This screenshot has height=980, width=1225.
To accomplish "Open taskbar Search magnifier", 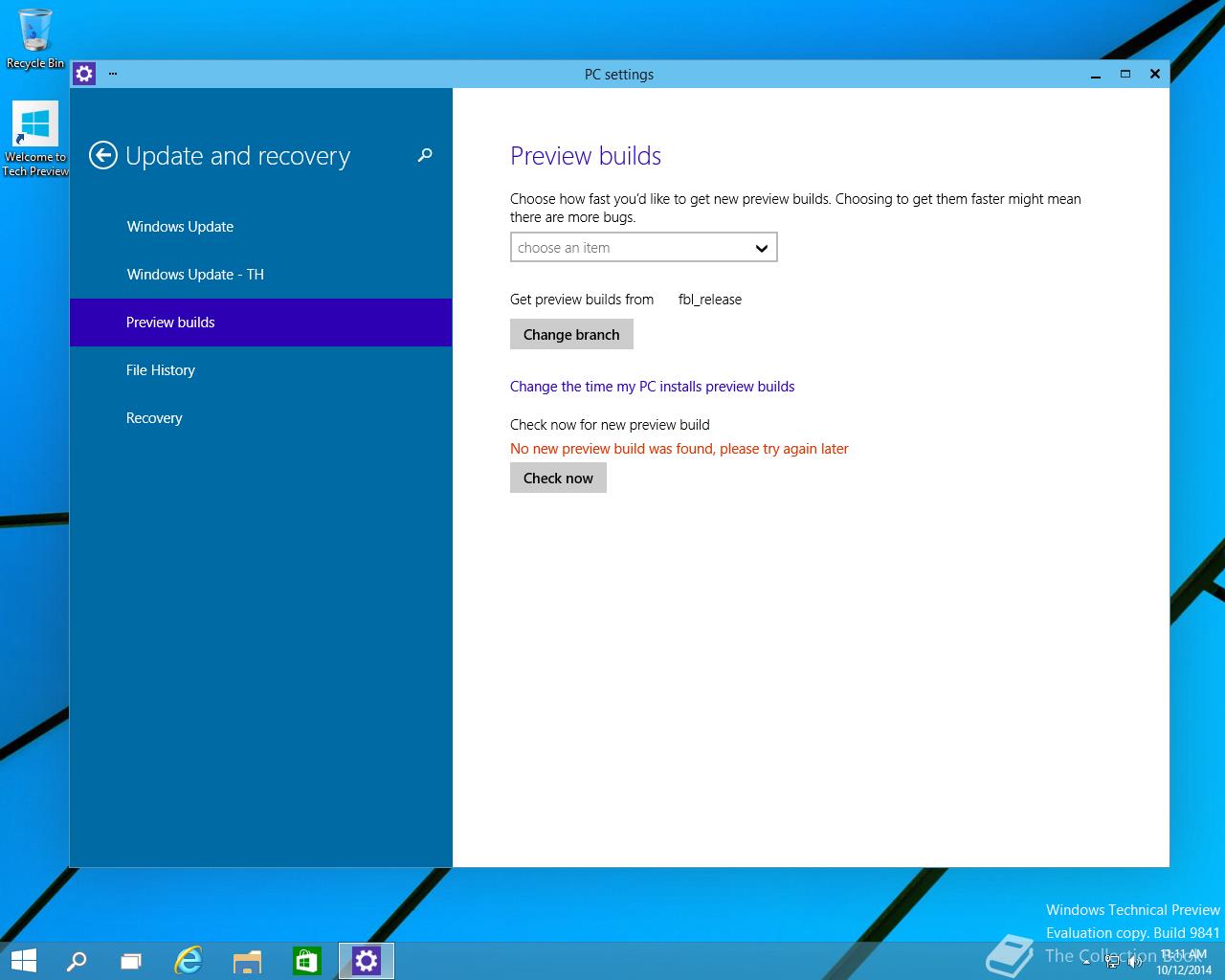I will 77,961.
